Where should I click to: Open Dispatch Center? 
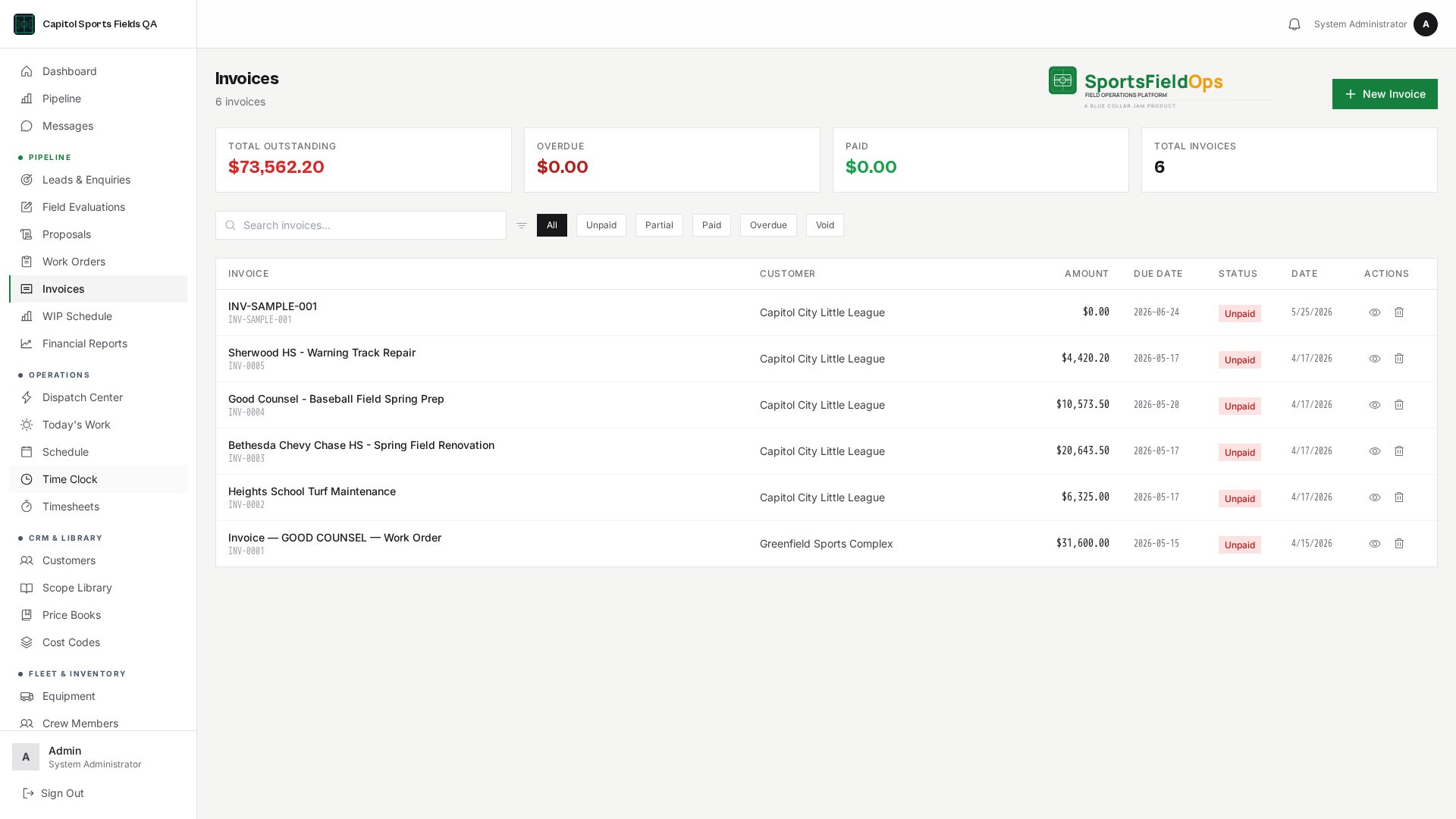(x=98, y=397)
